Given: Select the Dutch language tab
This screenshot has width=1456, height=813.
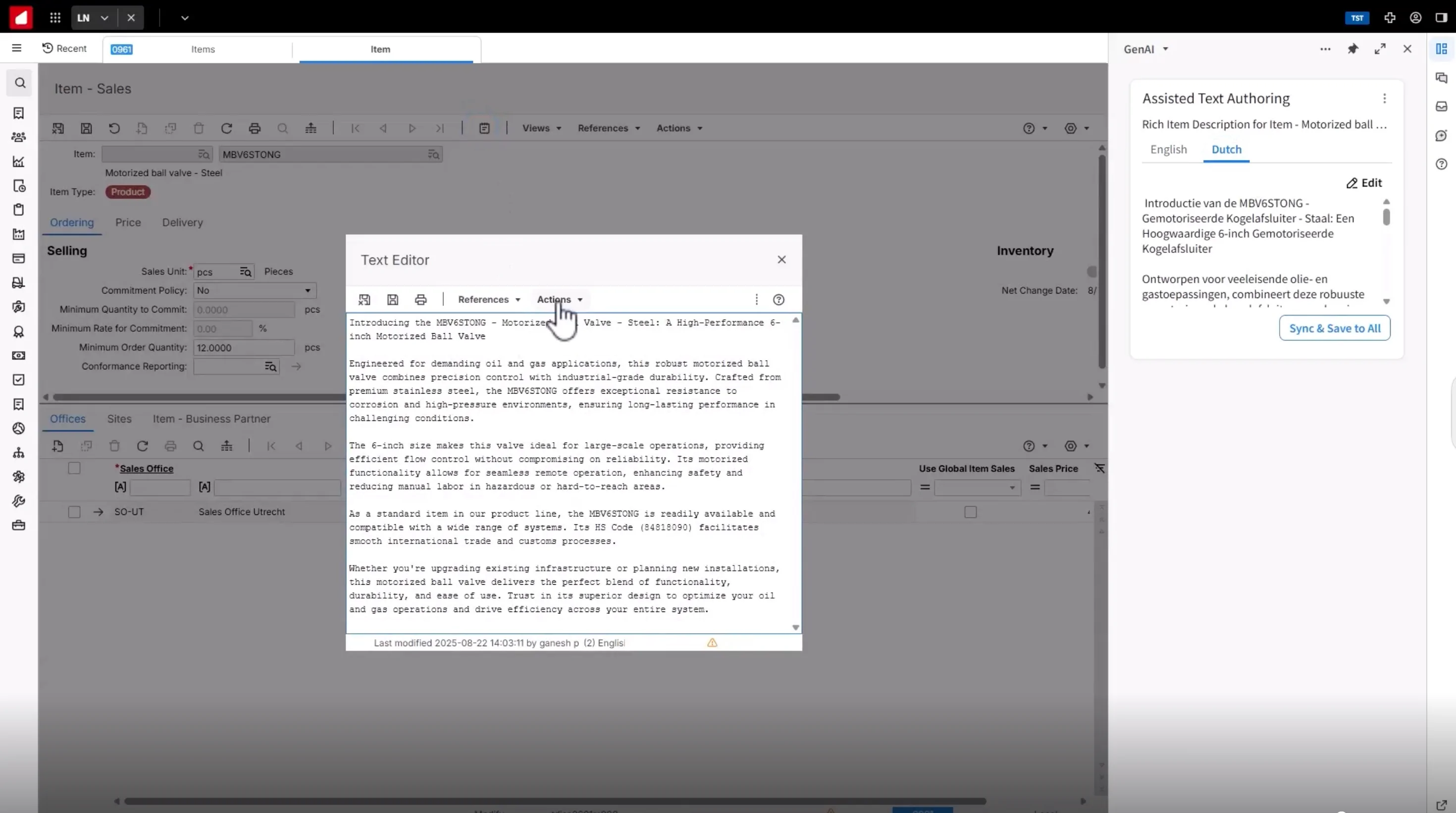Looking at the screenshot, I should point(1227,150).
